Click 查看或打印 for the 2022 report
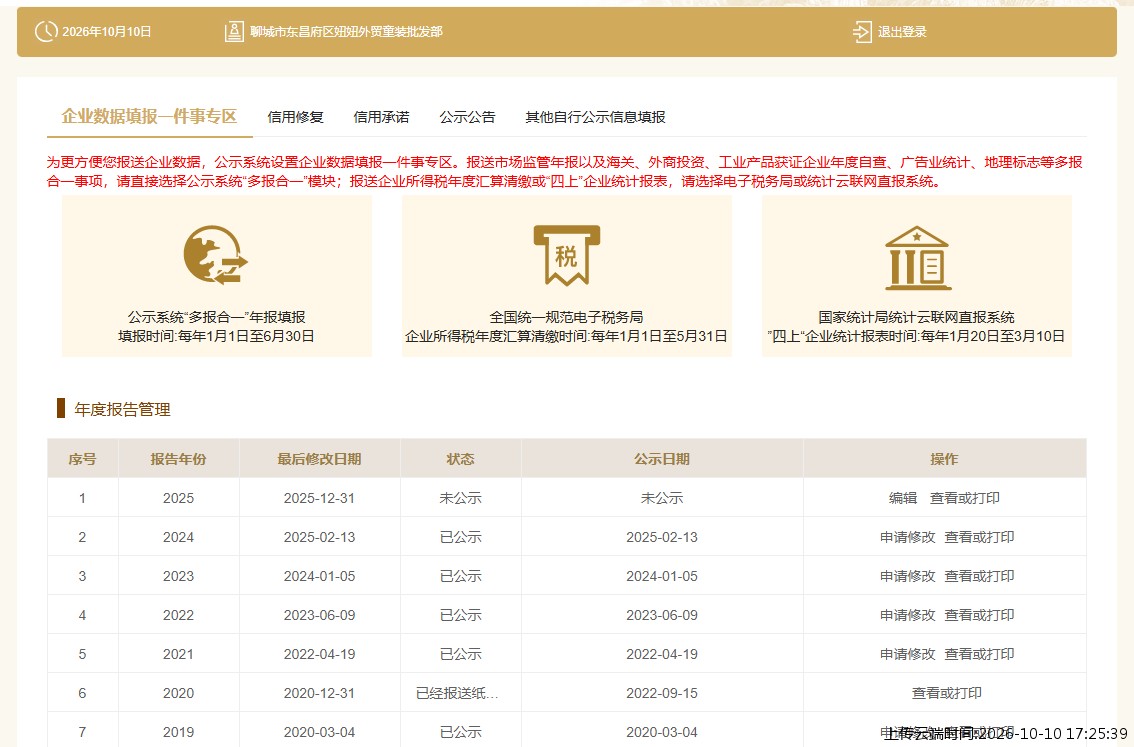The height and width of the screenshot is (747, 1134). (979, 615)
